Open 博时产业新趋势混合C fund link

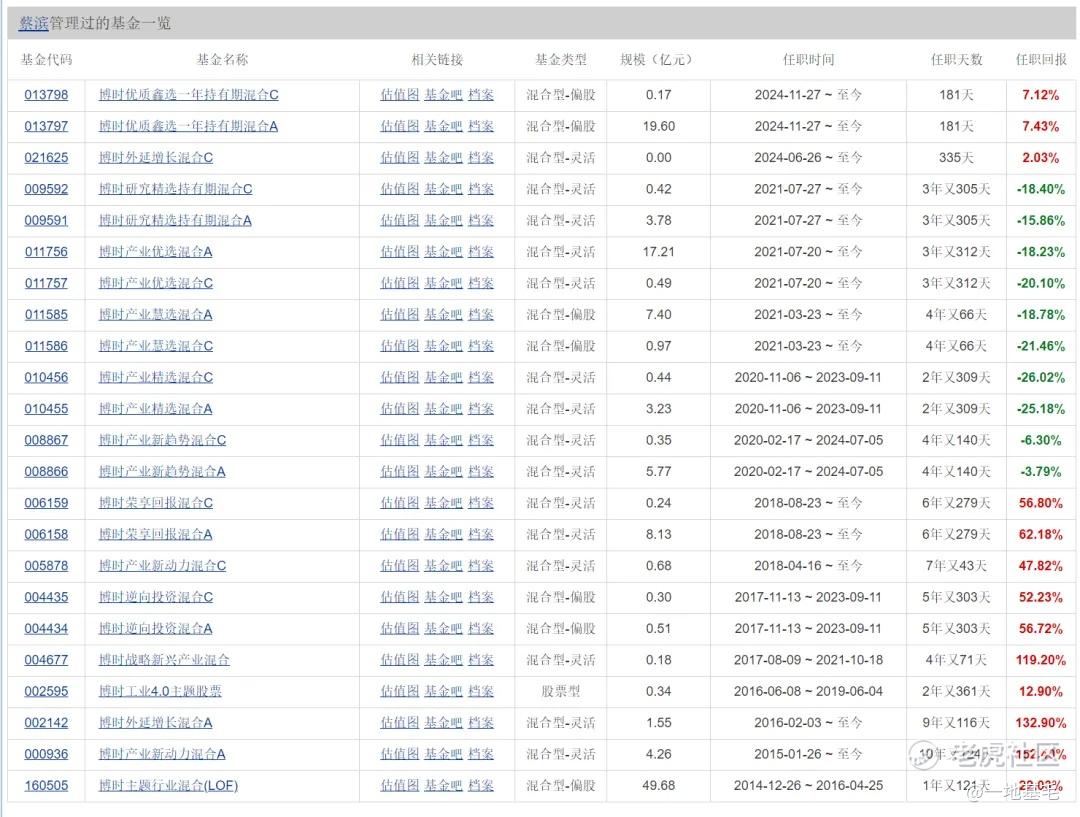pyautogui.click(x=163, y=440)
